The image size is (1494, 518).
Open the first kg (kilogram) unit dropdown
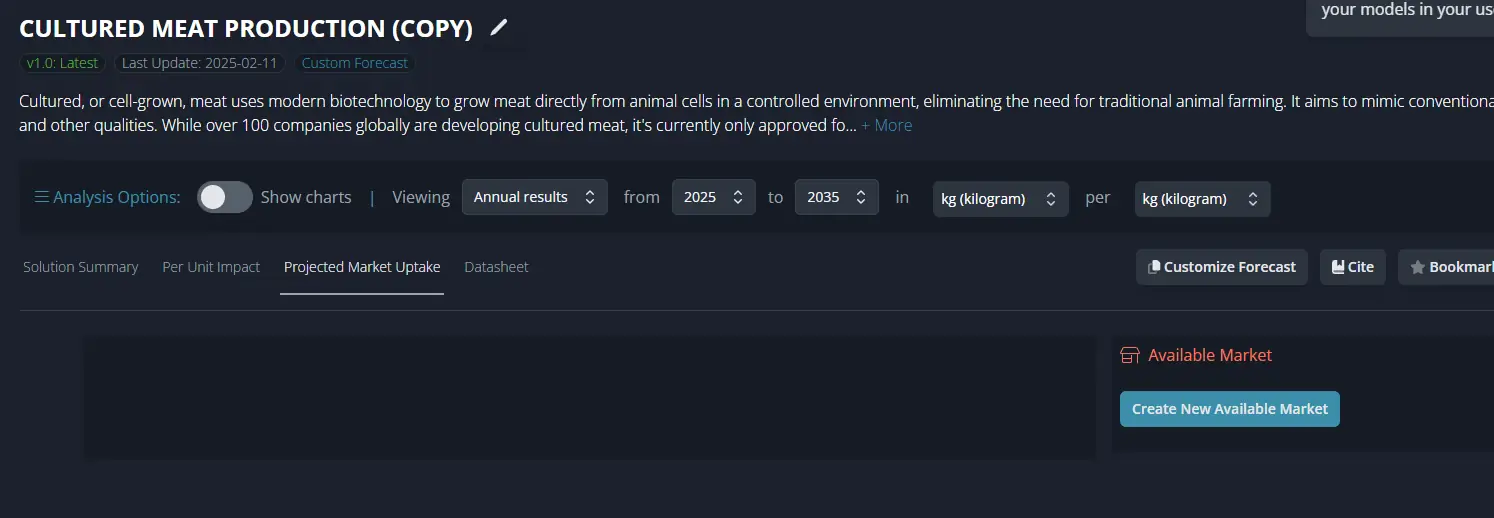1000,199
